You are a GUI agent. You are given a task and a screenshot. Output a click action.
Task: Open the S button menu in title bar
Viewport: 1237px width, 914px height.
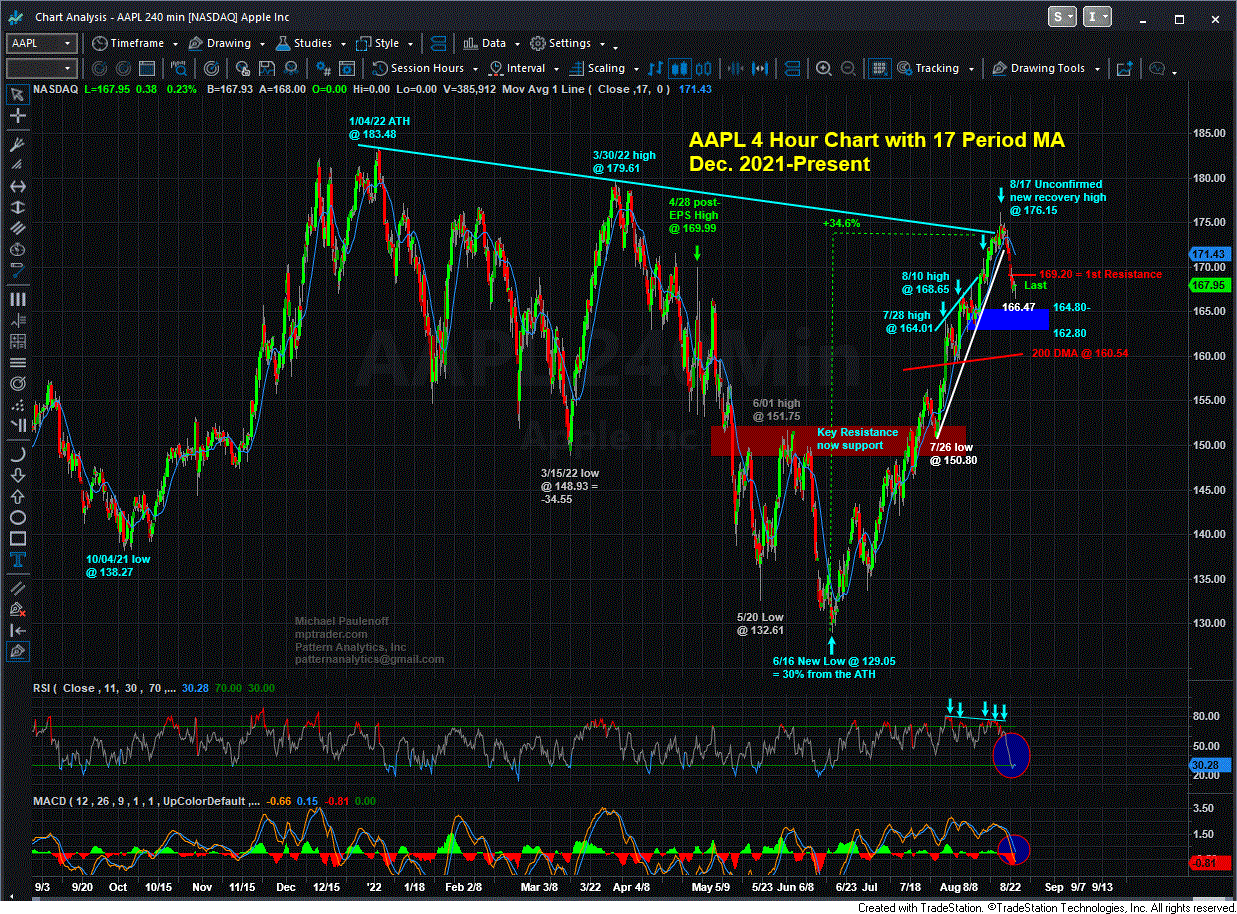coord(1063,16)
